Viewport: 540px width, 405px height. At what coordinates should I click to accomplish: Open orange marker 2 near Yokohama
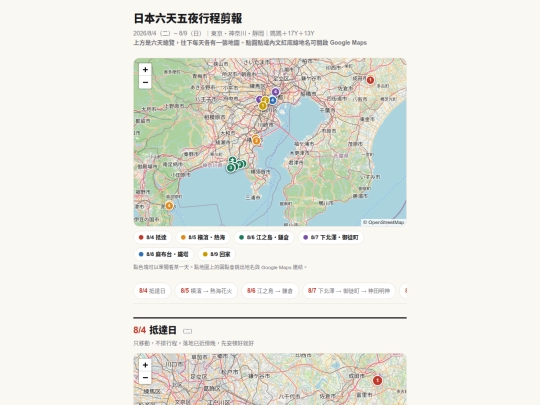point(256,141)
